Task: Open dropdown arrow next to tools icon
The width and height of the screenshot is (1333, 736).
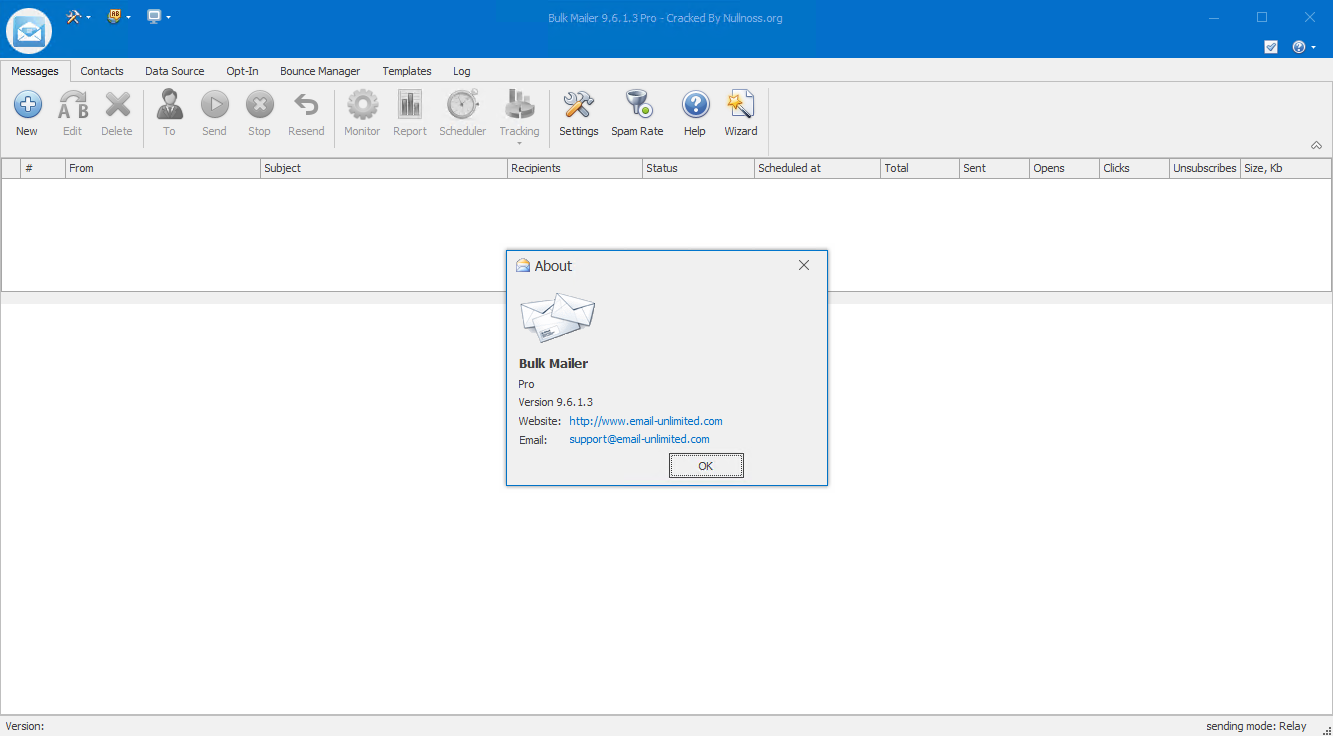Action: pyautogui.click(x=88, y=17)
